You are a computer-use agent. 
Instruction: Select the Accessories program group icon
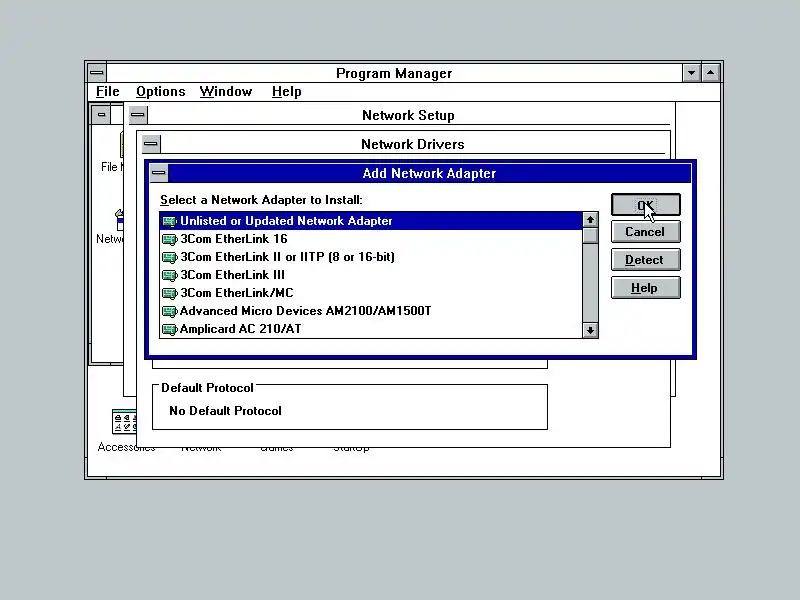pos(124,421)
